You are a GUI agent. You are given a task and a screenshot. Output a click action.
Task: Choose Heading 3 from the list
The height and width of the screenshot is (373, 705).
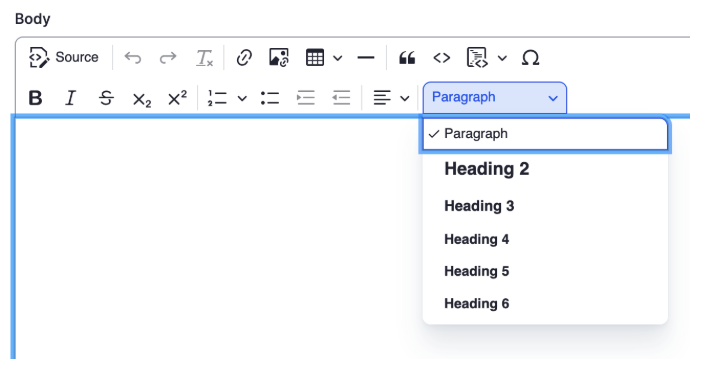[545, 206]
